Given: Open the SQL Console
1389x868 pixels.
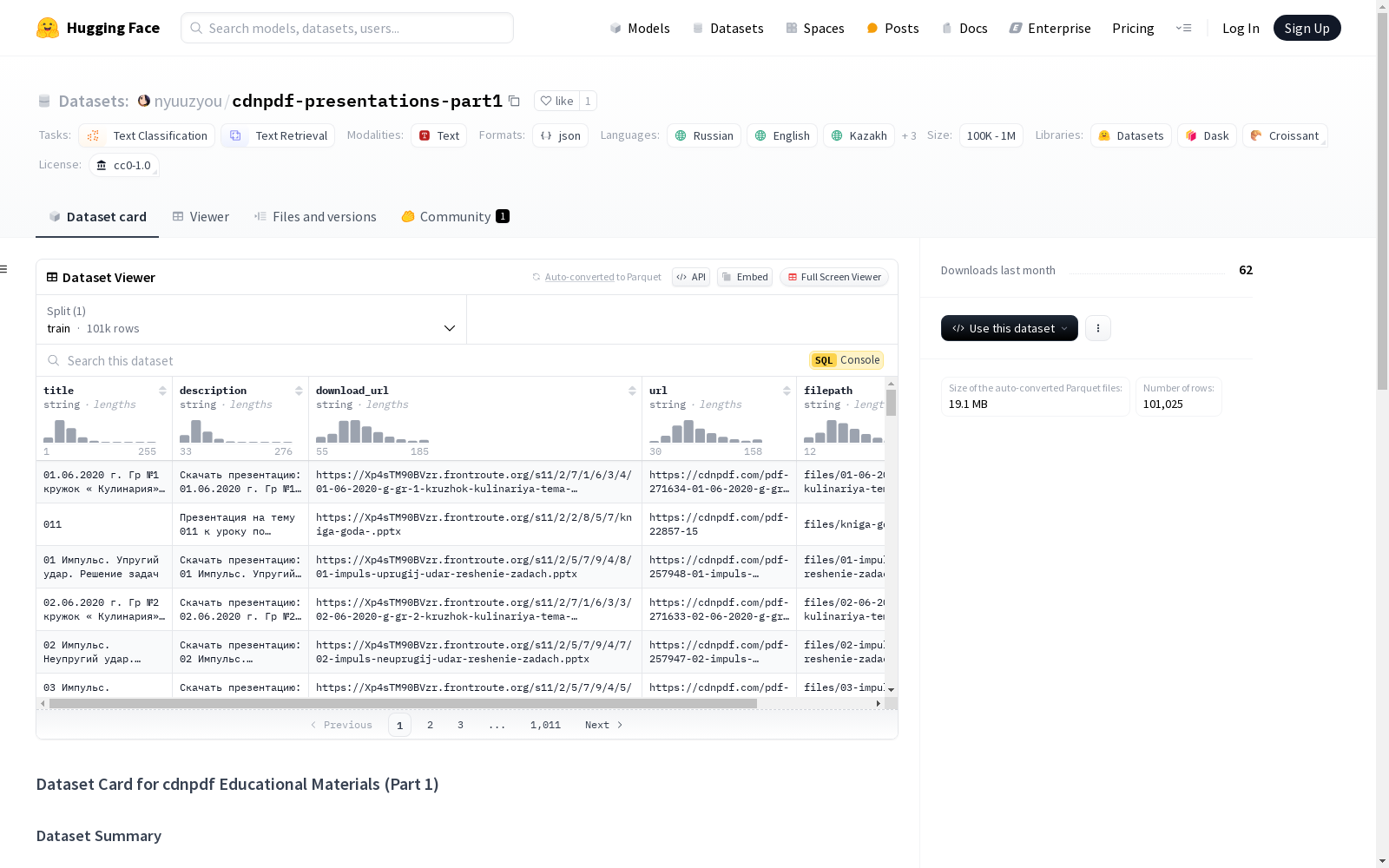Looking at the screenshot, I should (x=846, y=360).
